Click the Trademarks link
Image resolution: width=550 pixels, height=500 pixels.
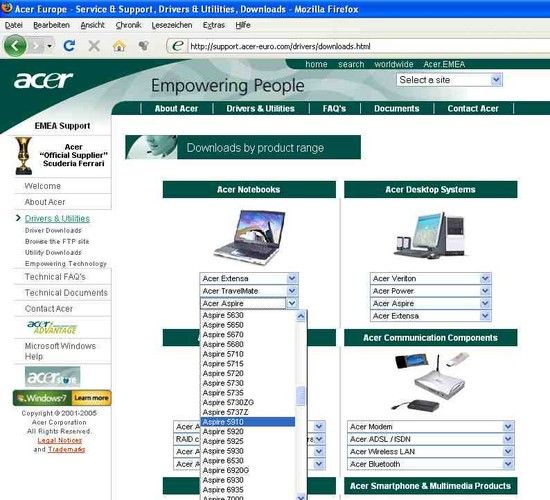(x=66, y=449)
